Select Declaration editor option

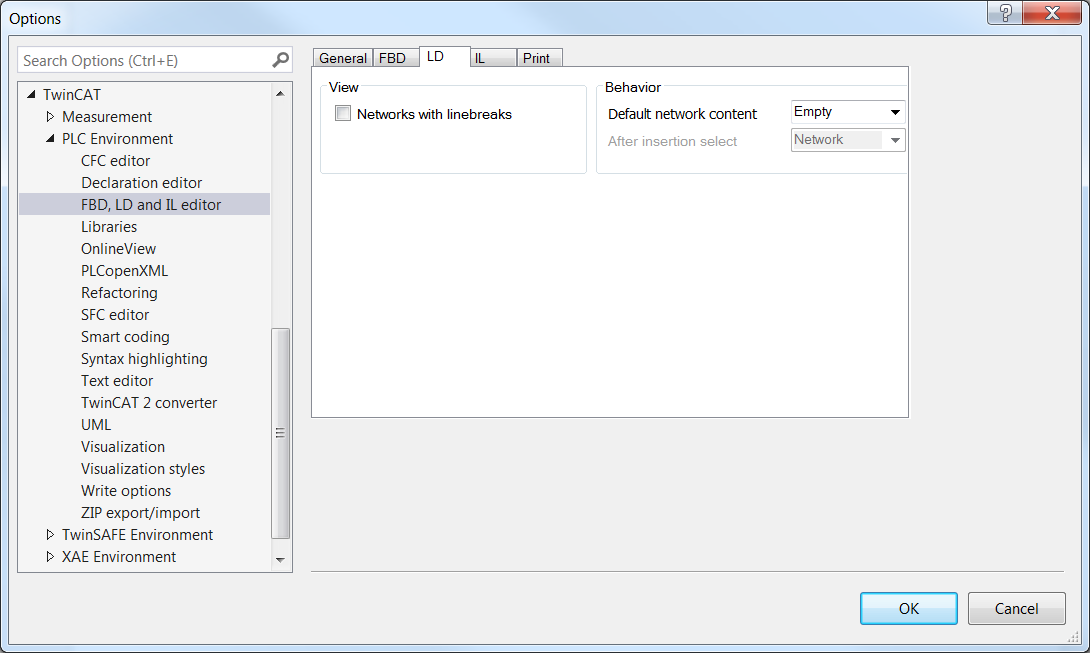(142, 183)
